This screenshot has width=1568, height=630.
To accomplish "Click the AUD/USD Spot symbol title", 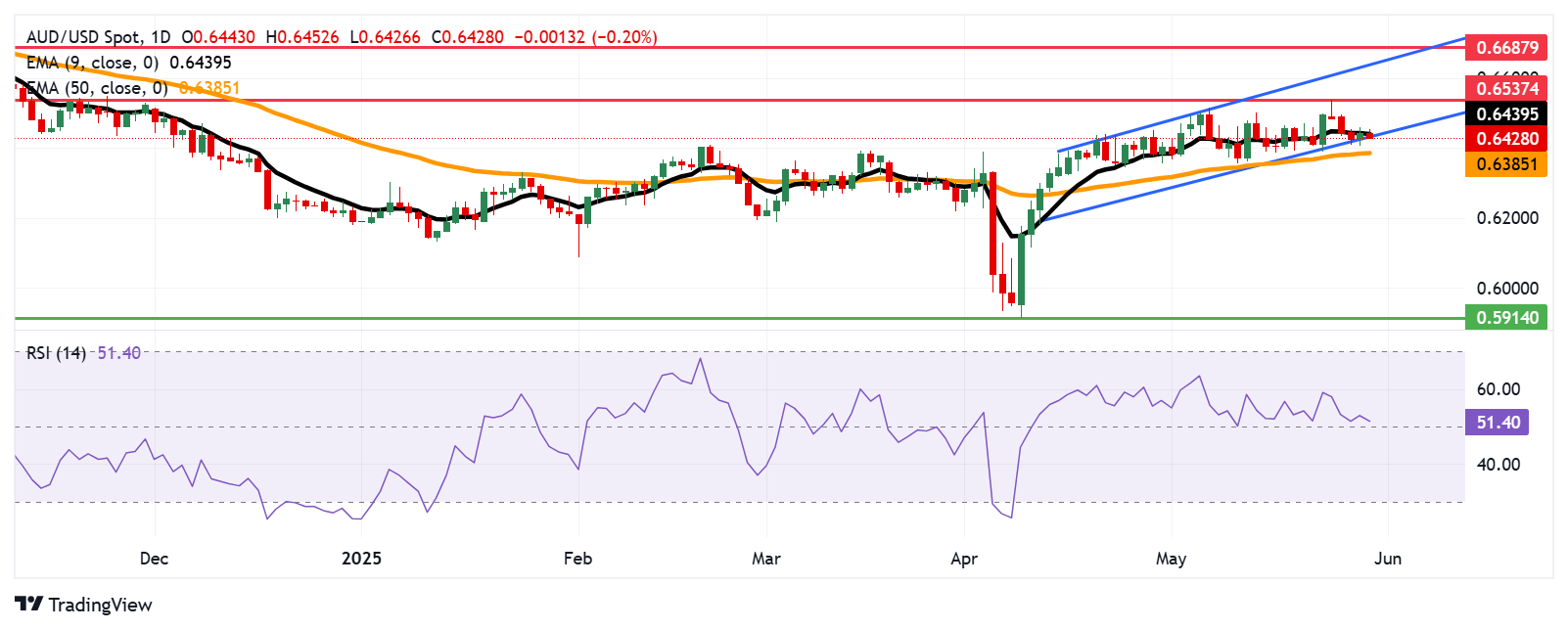I will pos(83,37).
